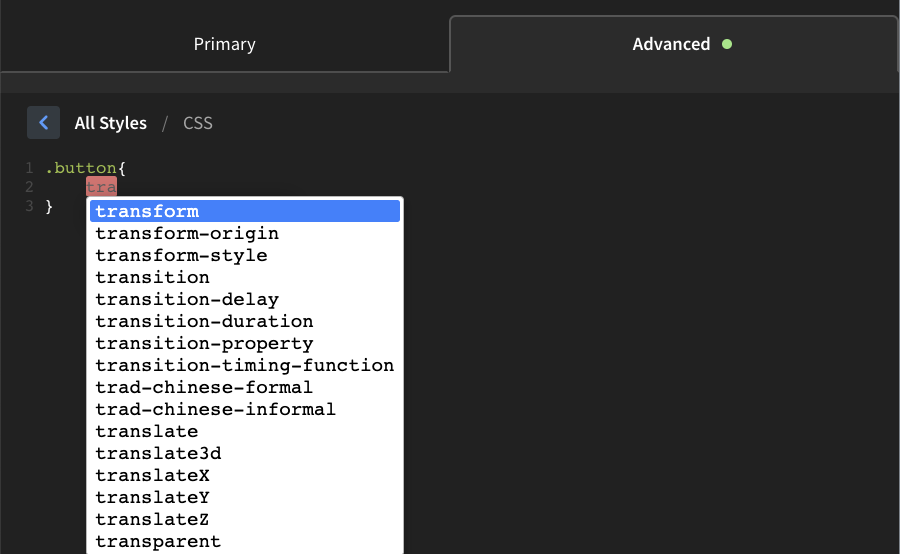Screen dimensions: 900x554
Task: Choose transform-origin suggestion
Action: (x=245, y=234)
